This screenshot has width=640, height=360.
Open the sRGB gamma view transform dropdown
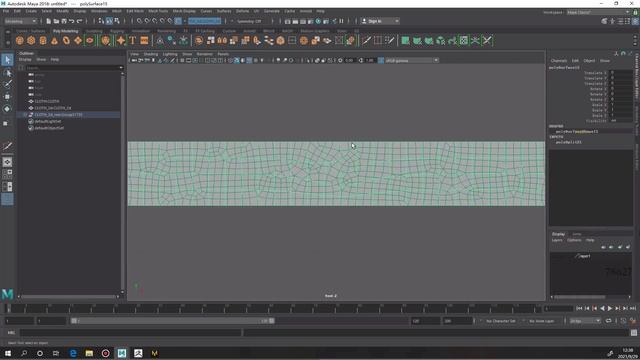411,60
